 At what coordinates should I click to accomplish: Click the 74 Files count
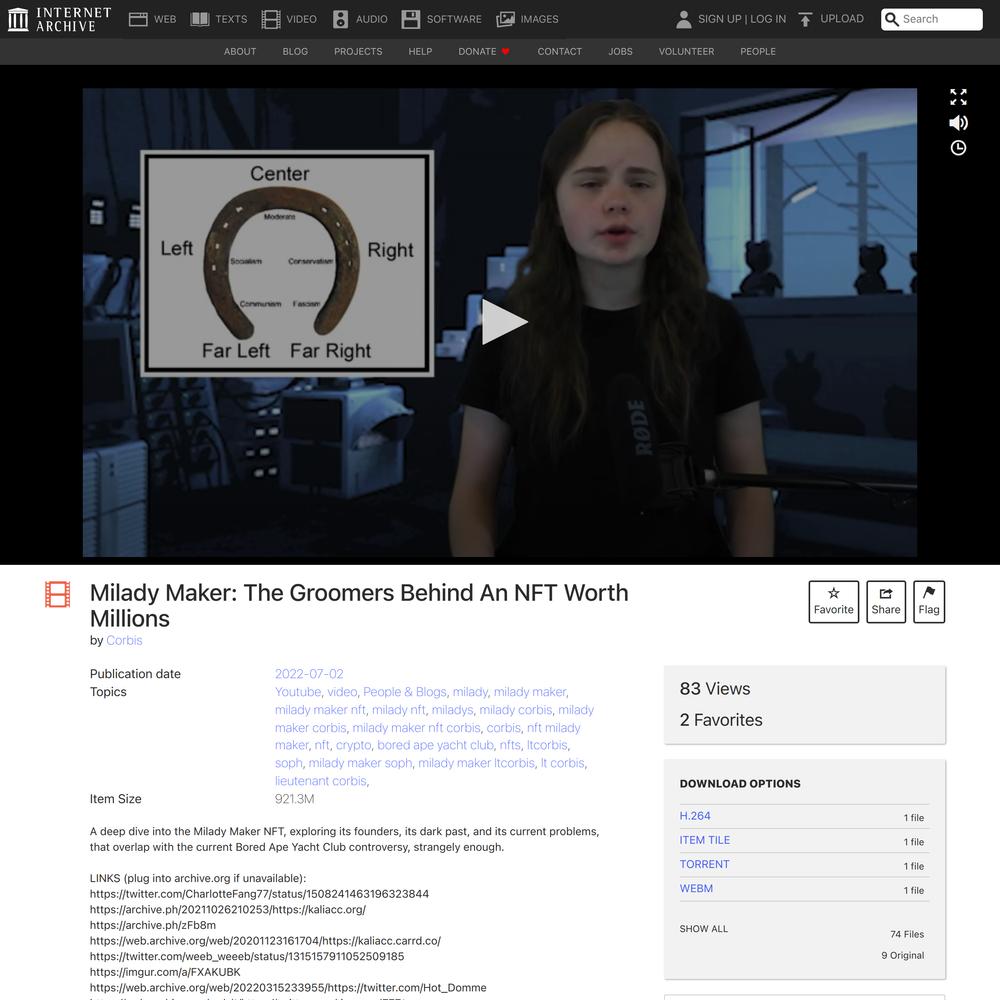pyautogui.click(x=907, y=934)
